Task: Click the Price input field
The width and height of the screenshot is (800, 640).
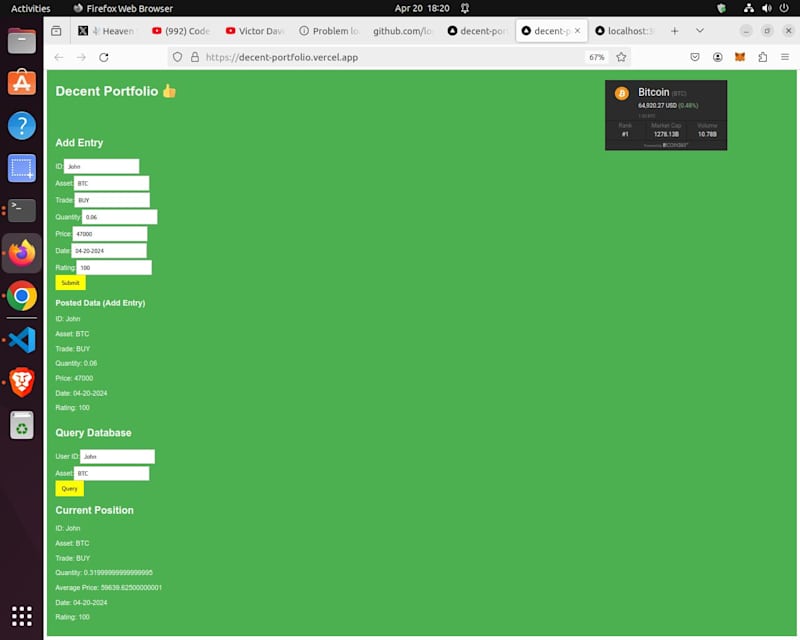Action: coord(110,234)
